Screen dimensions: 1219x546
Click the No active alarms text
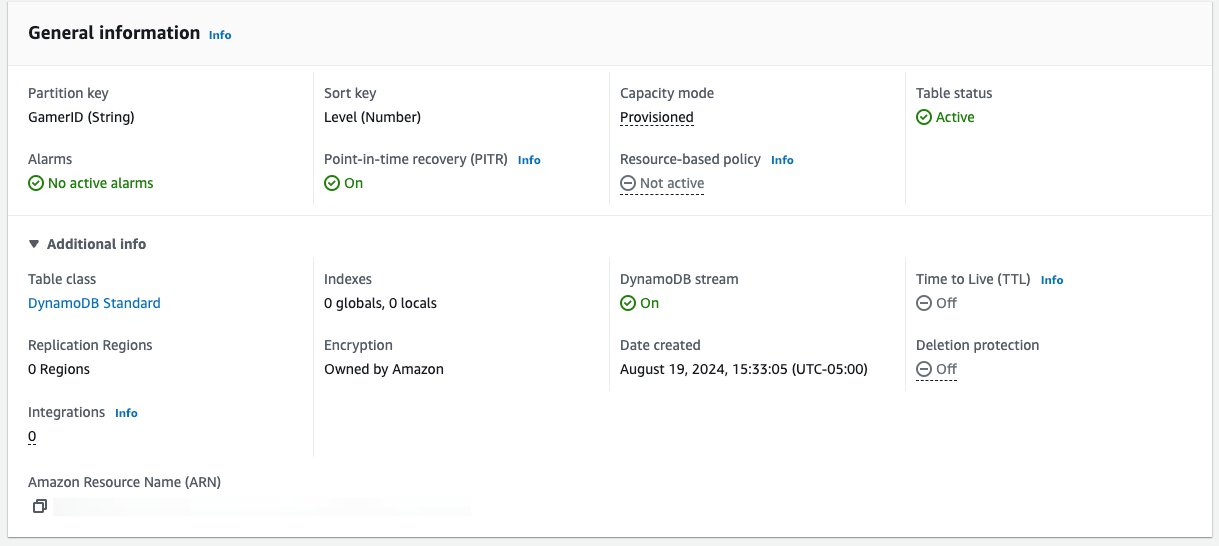point(101,183)
